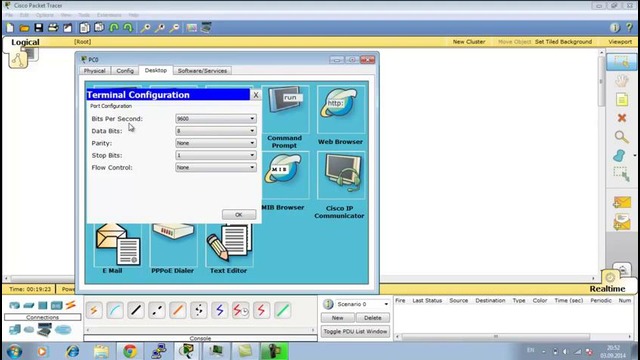Click the Redo toolbar icon

point(128,28)
